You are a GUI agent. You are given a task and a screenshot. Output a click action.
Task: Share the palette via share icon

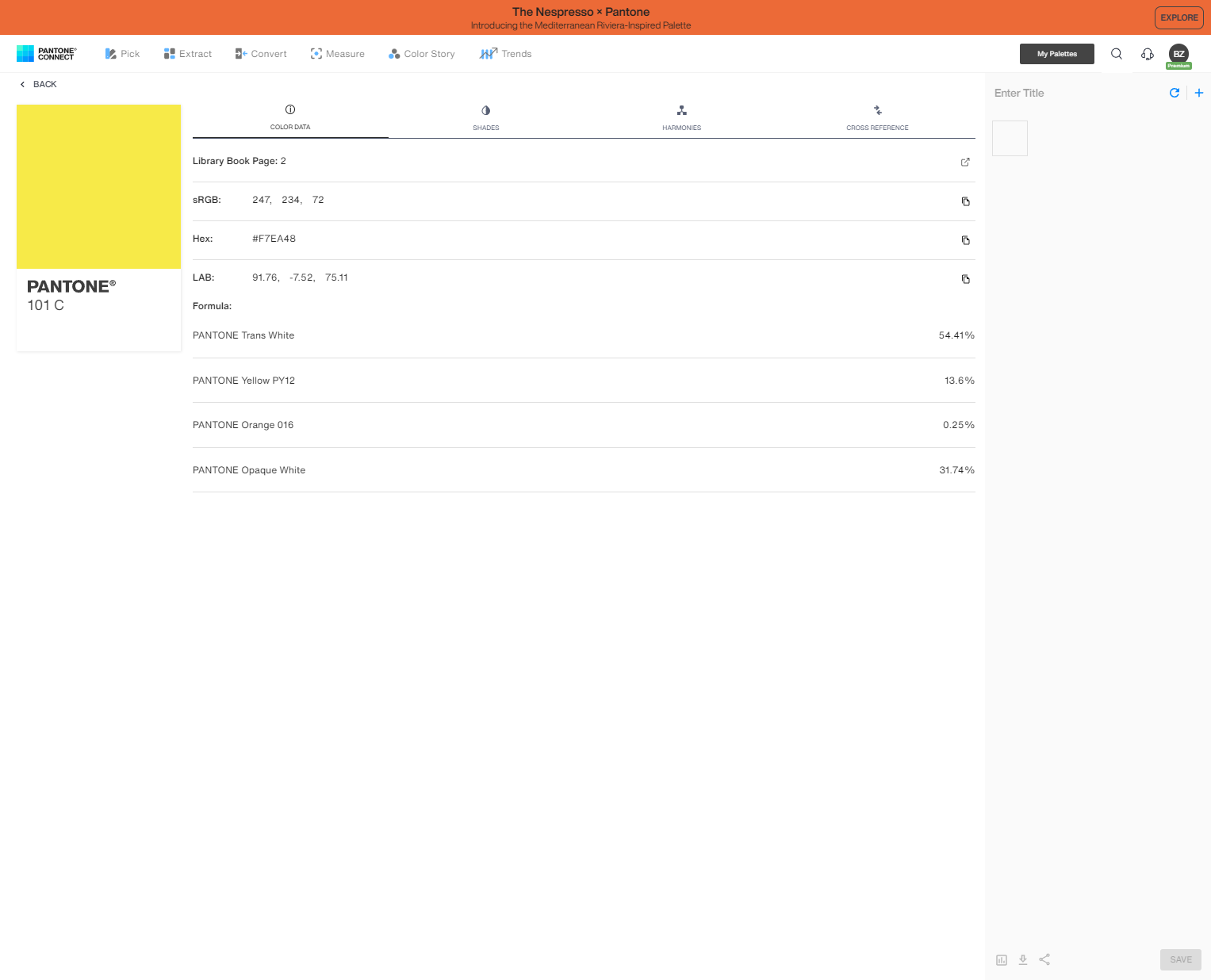1044,959
